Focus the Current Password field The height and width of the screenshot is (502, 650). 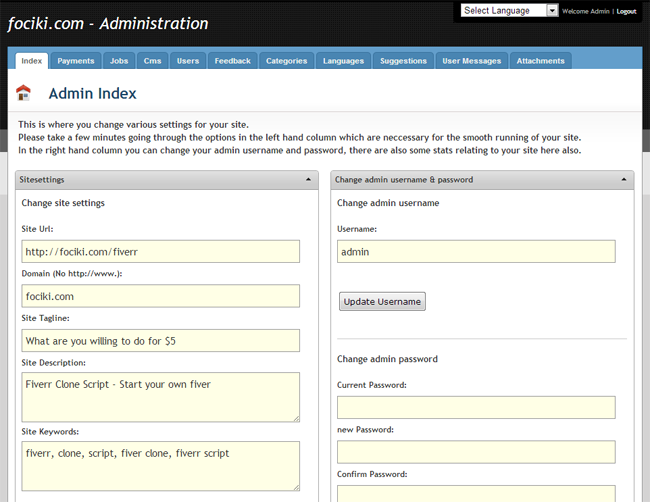click(x=476, y=407)
